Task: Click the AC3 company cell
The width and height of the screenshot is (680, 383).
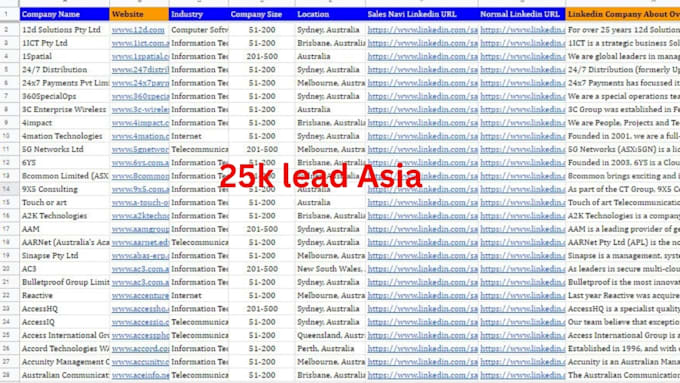Action: (64, 269)
